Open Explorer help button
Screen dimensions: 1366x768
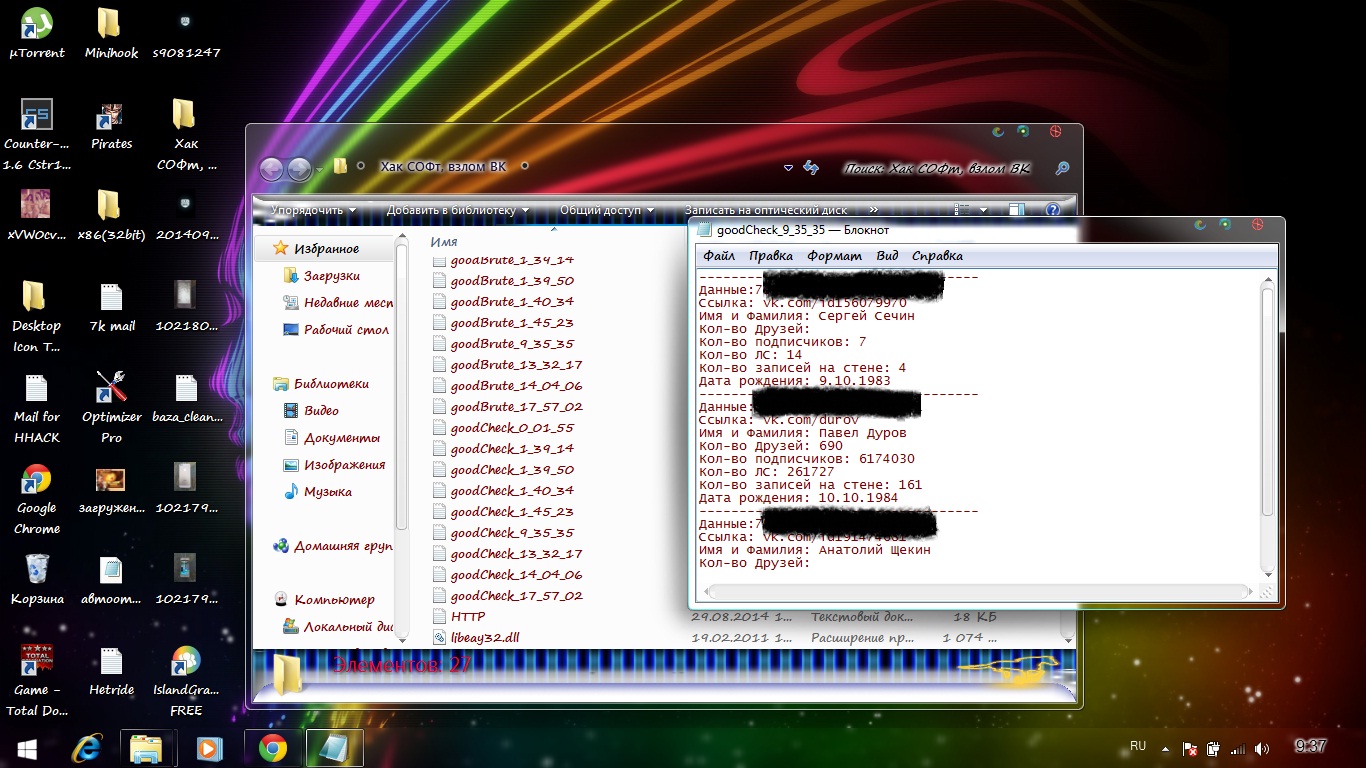pyautogui.click(x=1052, y=210)
